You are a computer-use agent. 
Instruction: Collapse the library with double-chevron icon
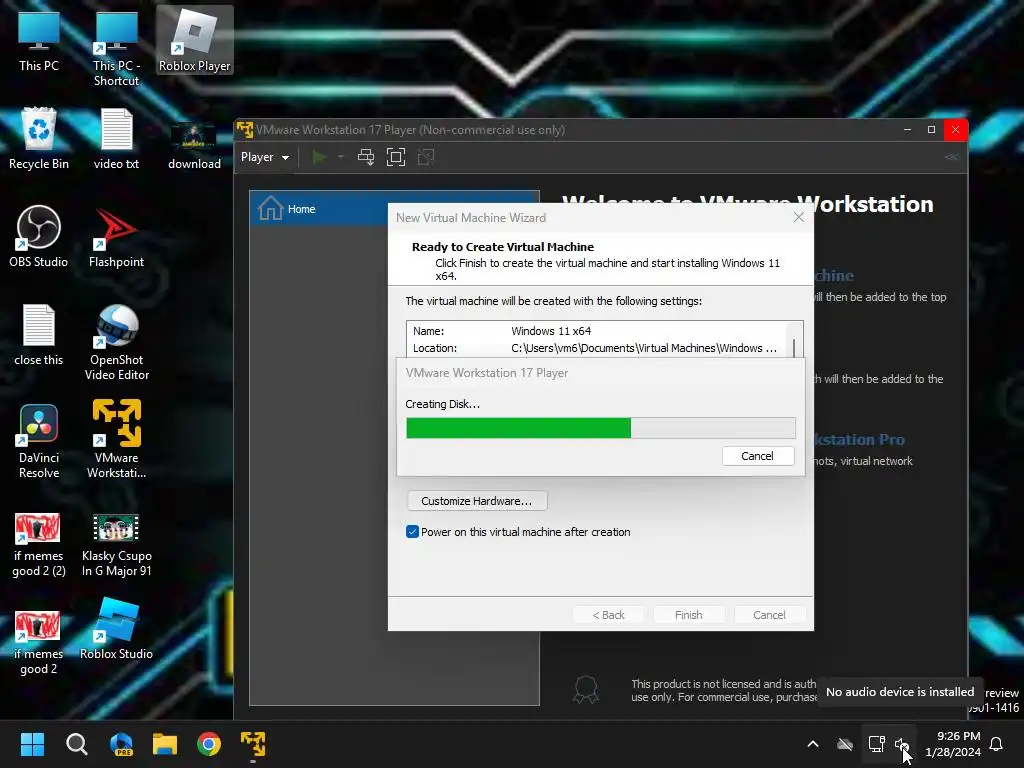[x=952, y=157]
